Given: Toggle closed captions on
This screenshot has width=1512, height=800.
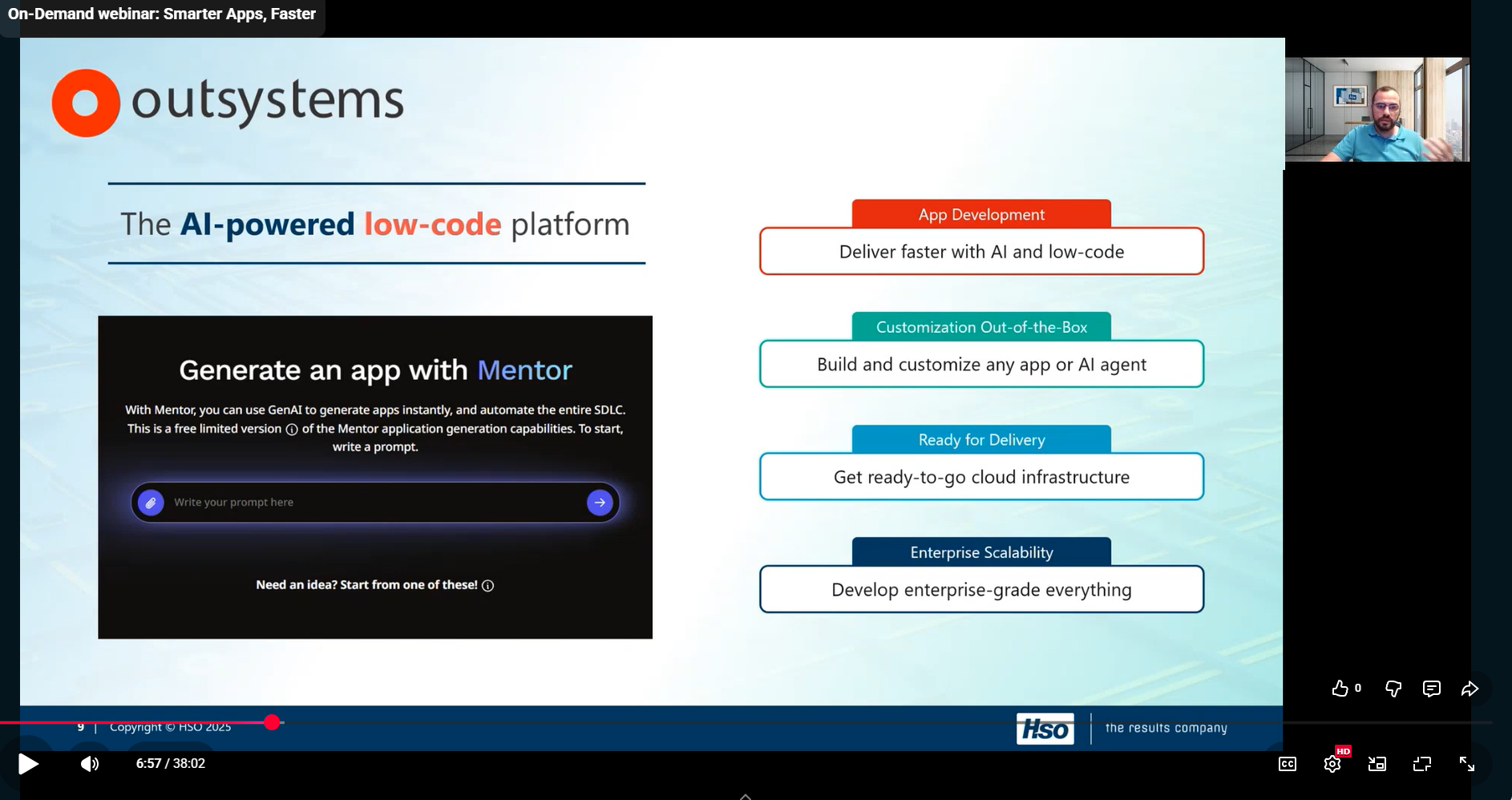Looking at the screenshot, I should coord(1287,764).
